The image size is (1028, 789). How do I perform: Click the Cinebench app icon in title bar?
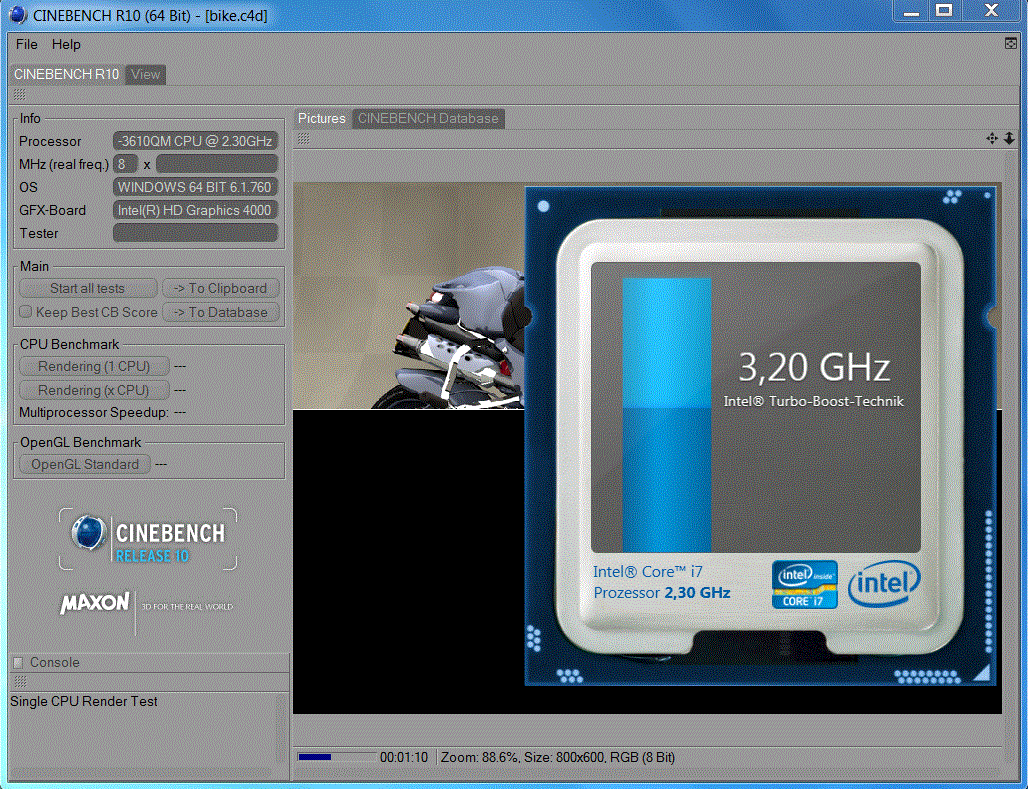coord(18,14)
